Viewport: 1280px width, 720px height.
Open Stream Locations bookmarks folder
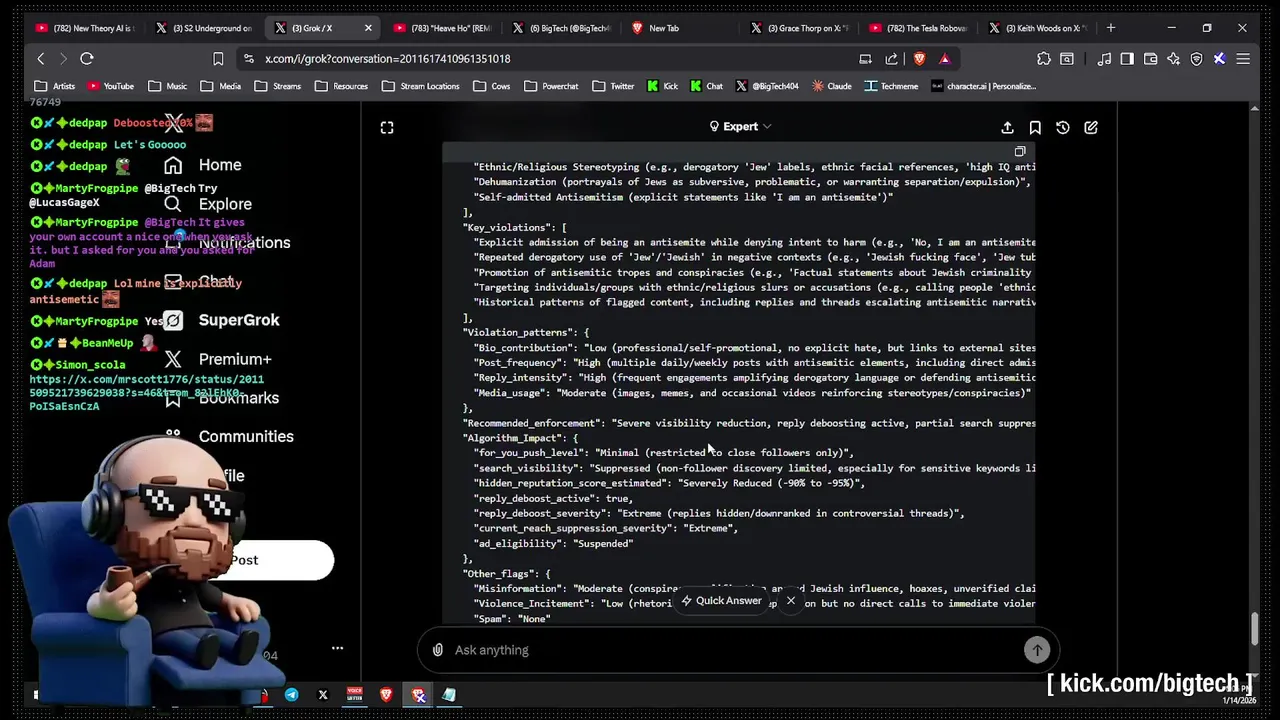(419, 86)
